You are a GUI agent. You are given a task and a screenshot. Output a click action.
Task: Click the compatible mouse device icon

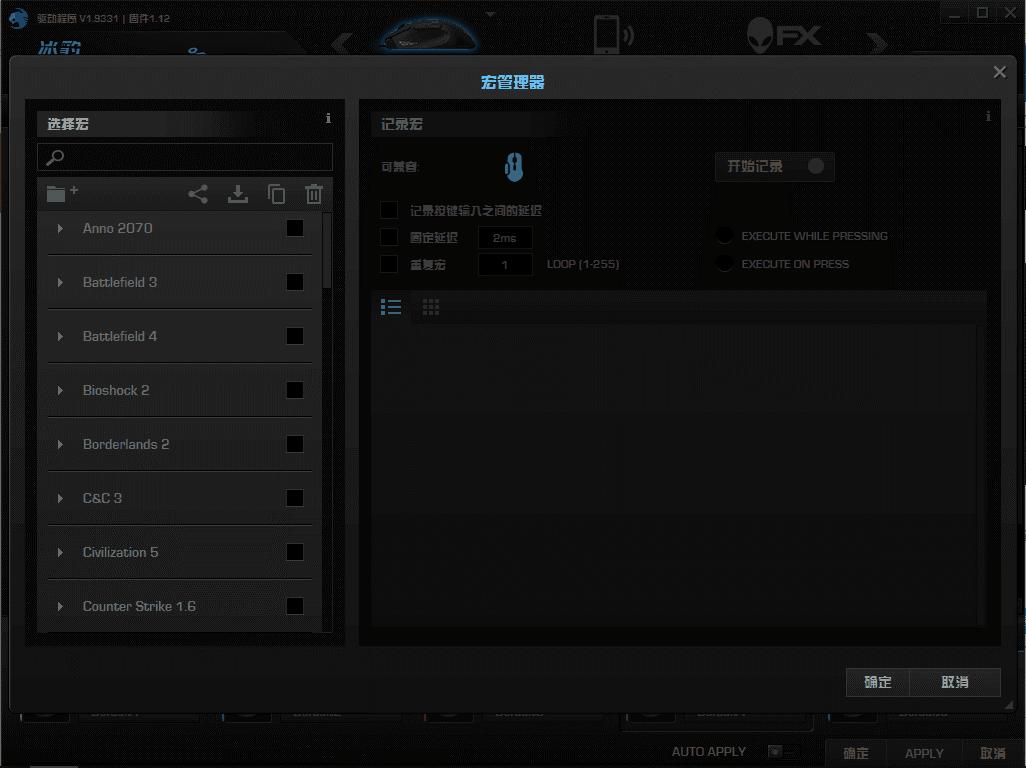click(x=514, y=167)
